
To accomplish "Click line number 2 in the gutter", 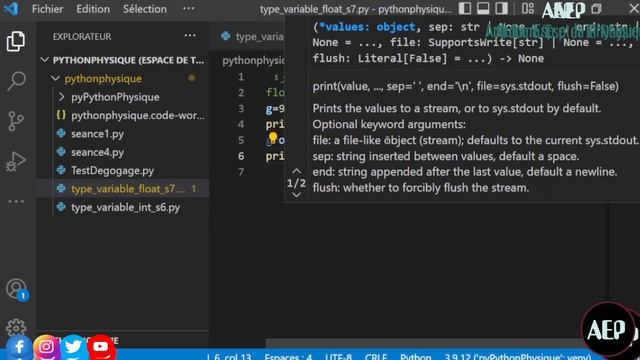I will [241, 93].
